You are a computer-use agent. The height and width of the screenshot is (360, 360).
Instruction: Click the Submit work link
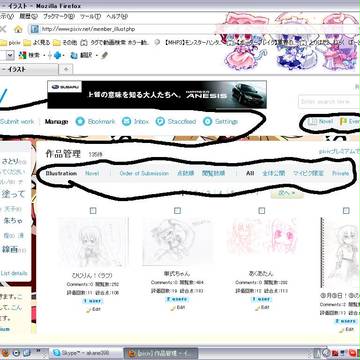click(x=17, y=122)
